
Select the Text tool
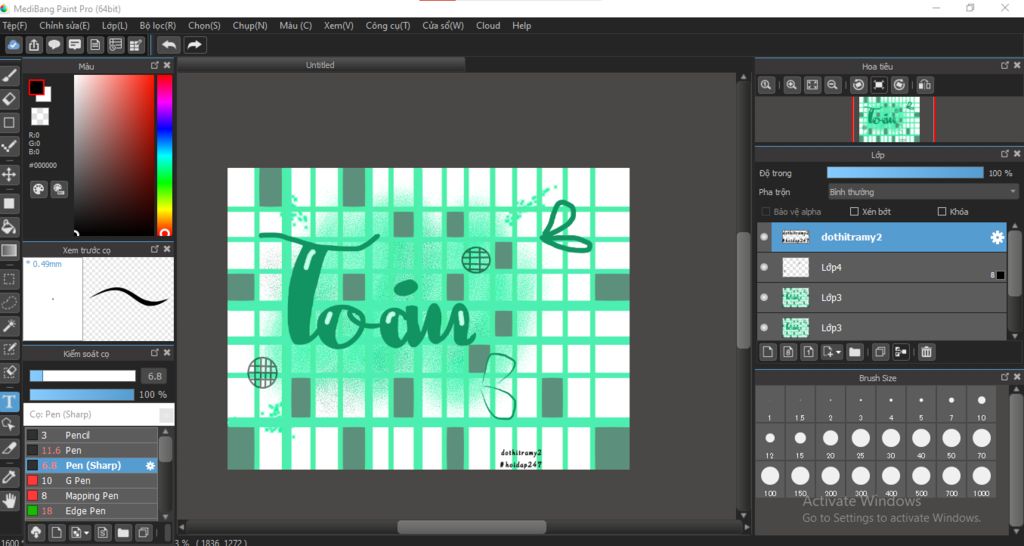point(9,401)
